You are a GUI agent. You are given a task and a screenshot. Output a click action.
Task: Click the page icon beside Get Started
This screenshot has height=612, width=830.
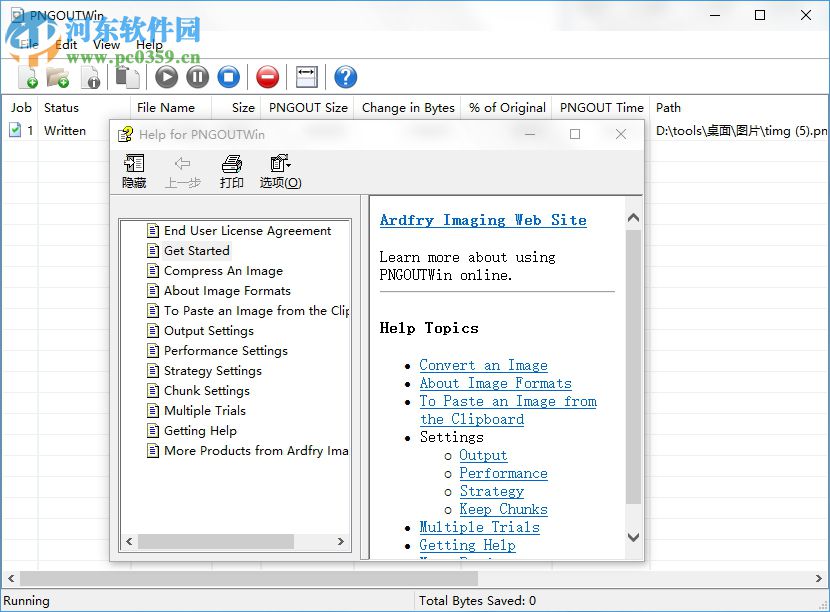(x=153, y=251)
